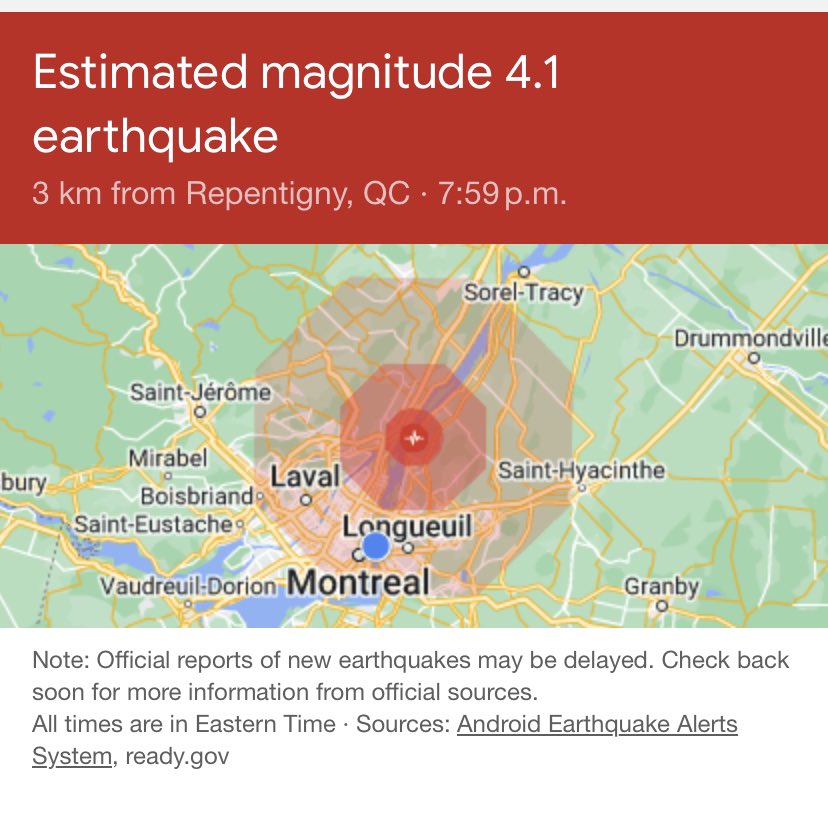828x813 pixels.
Task: Click the earthquake epicenter seismograph icon
Action: click(415, 438)
